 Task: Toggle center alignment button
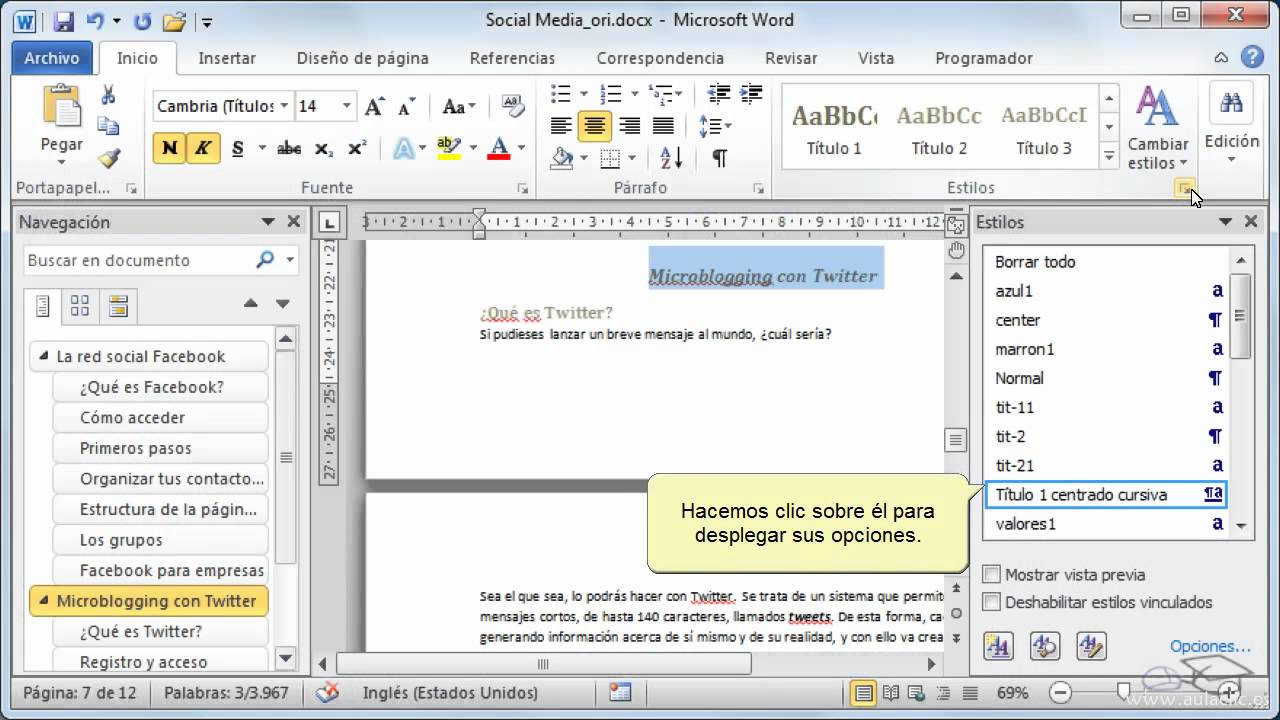tap(595, 126)
